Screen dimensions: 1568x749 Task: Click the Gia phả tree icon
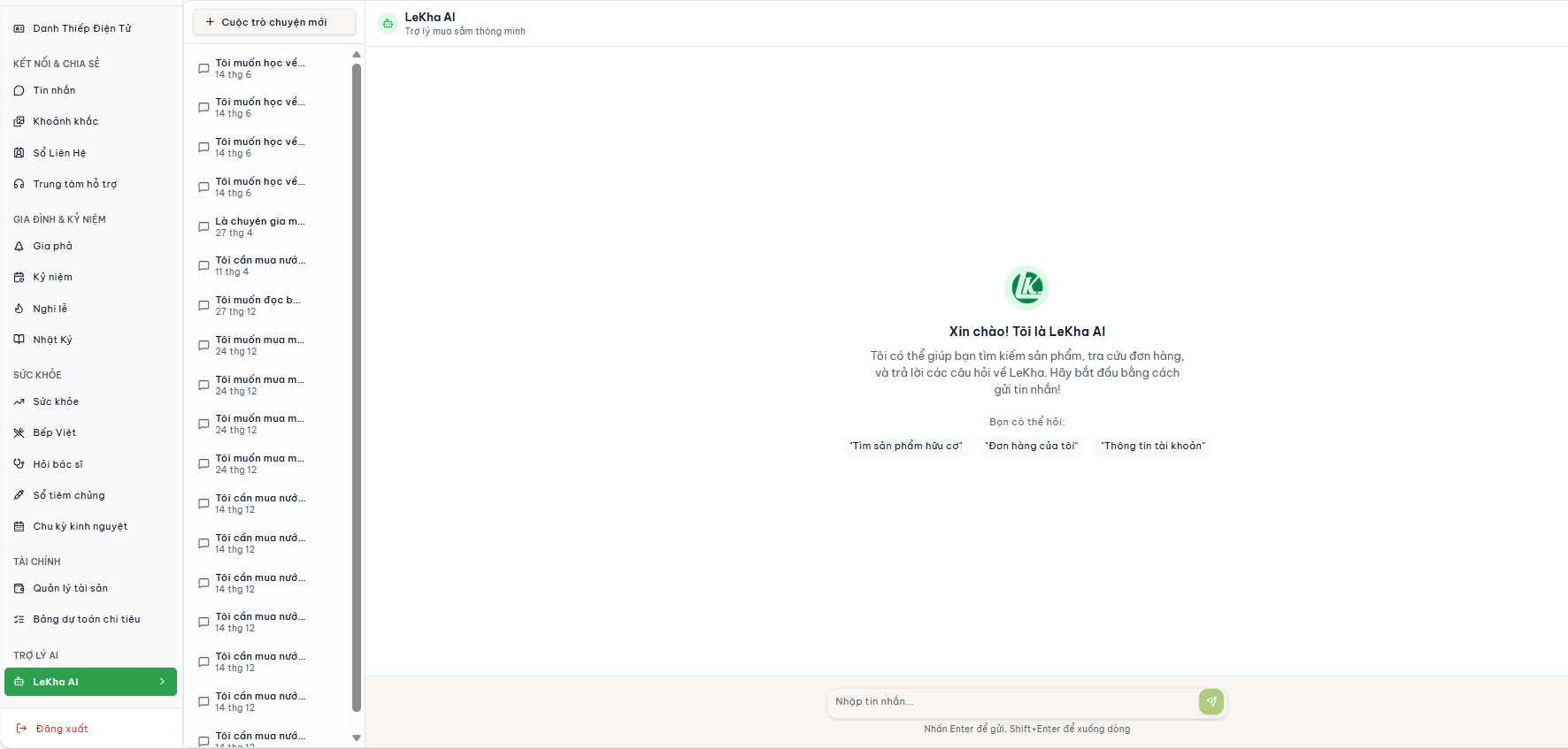pos(19,246)
